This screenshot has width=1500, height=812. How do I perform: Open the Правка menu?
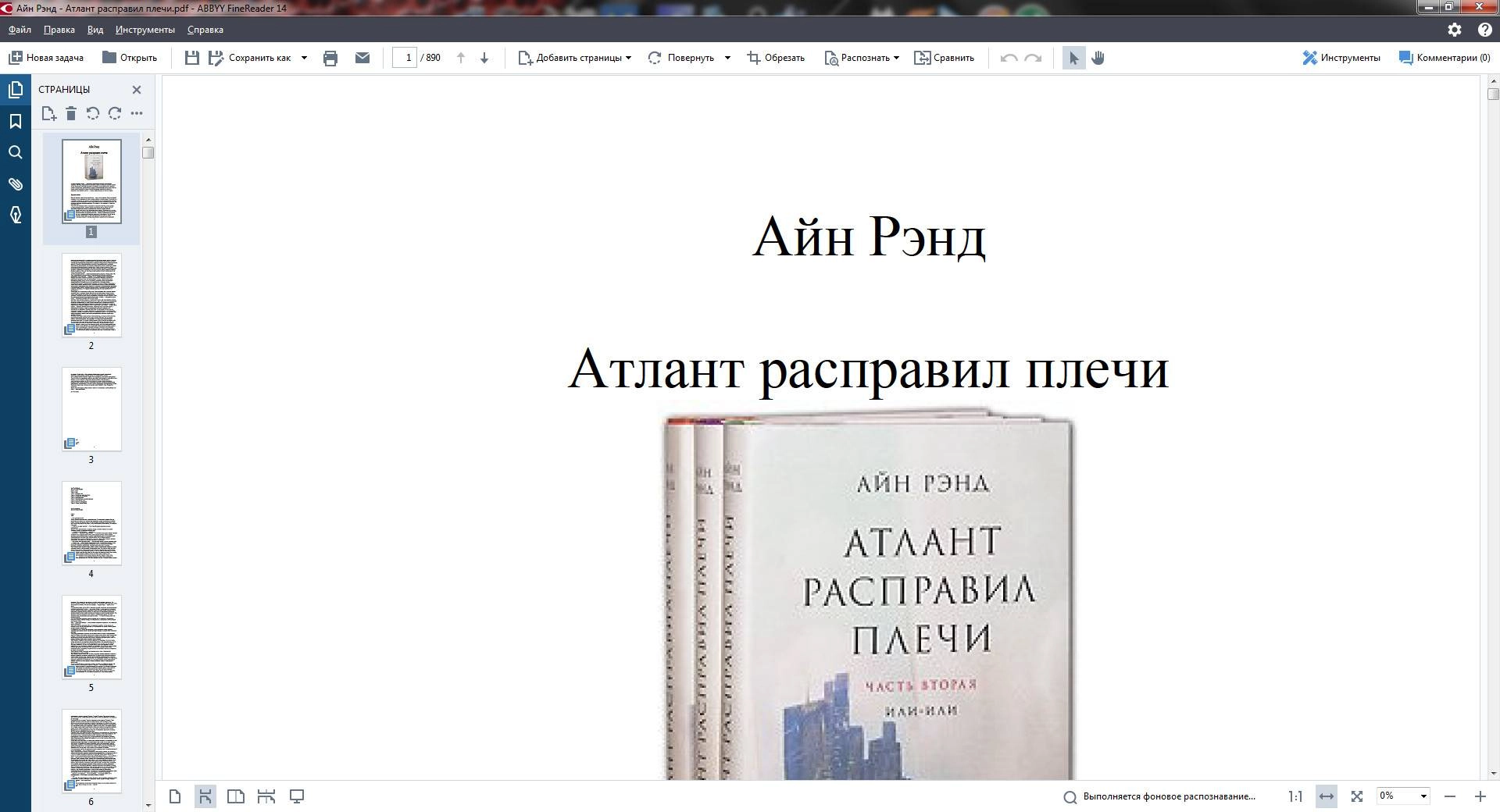[59, 30]
